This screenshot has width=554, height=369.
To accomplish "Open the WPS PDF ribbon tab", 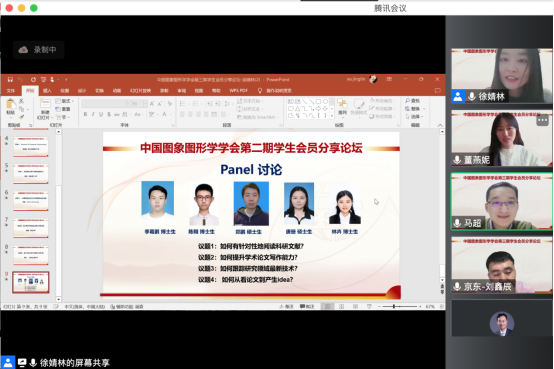I will pos(238,90).
